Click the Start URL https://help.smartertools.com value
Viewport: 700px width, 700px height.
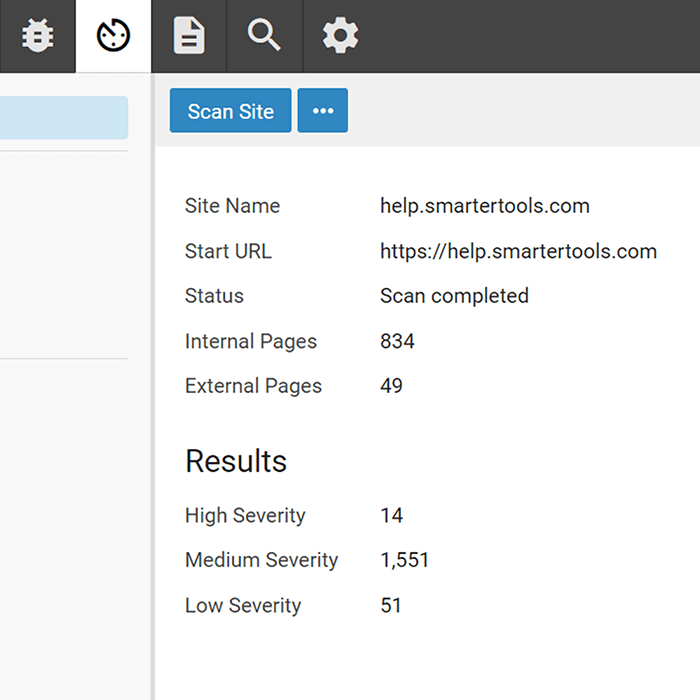(518, 251)
